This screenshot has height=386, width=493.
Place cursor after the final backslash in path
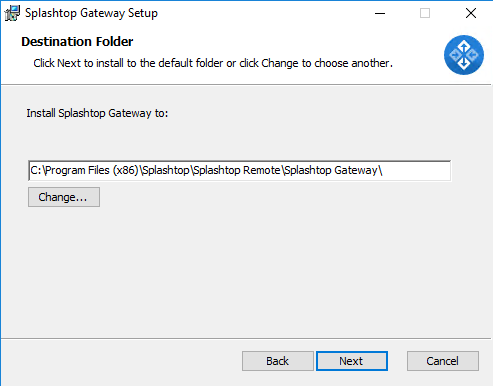[383, 171]
